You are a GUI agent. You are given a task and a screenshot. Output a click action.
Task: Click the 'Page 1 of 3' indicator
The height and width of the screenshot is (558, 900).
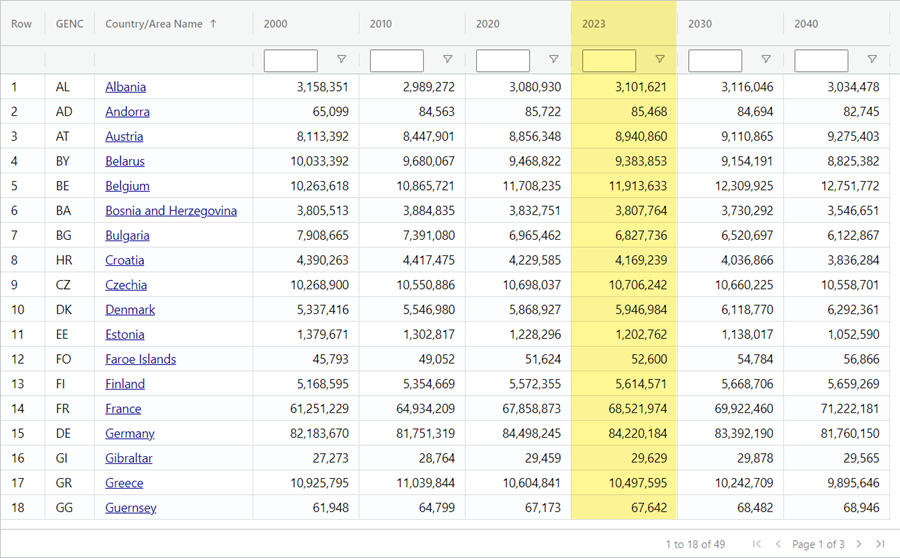[818, 544]
